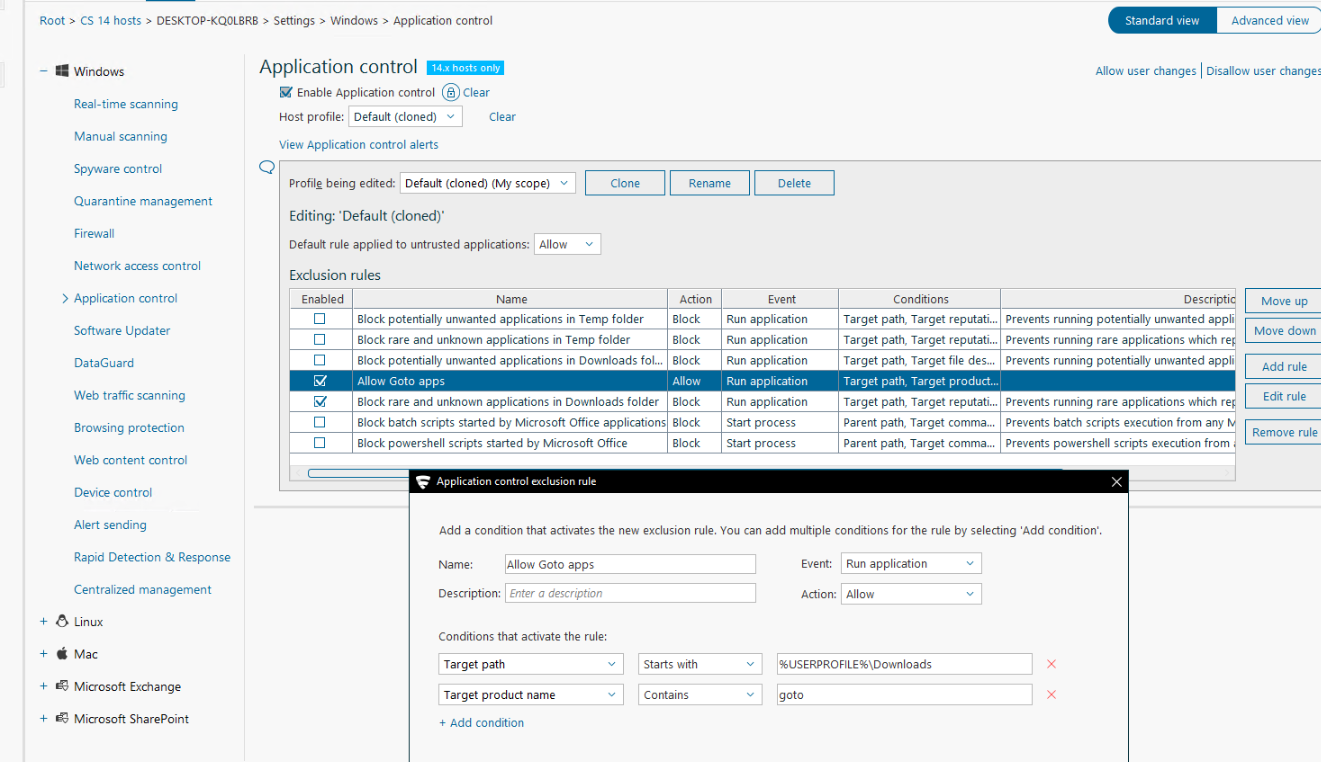Expand the Application control chevron in the sidebar
The image size is (1321, 762).
click(65, 298)
